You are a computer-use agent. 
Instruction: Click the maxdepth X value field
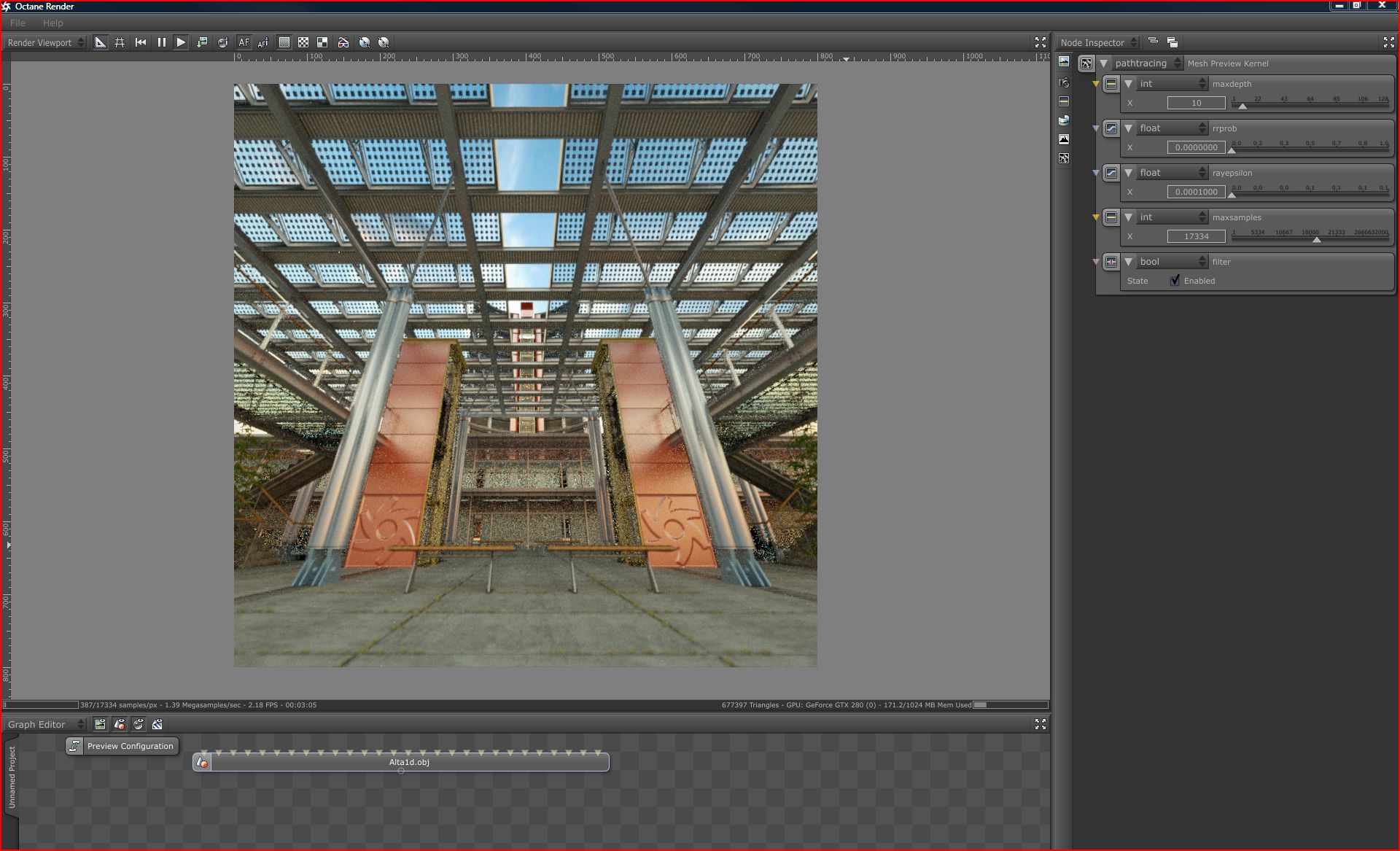1196,103
